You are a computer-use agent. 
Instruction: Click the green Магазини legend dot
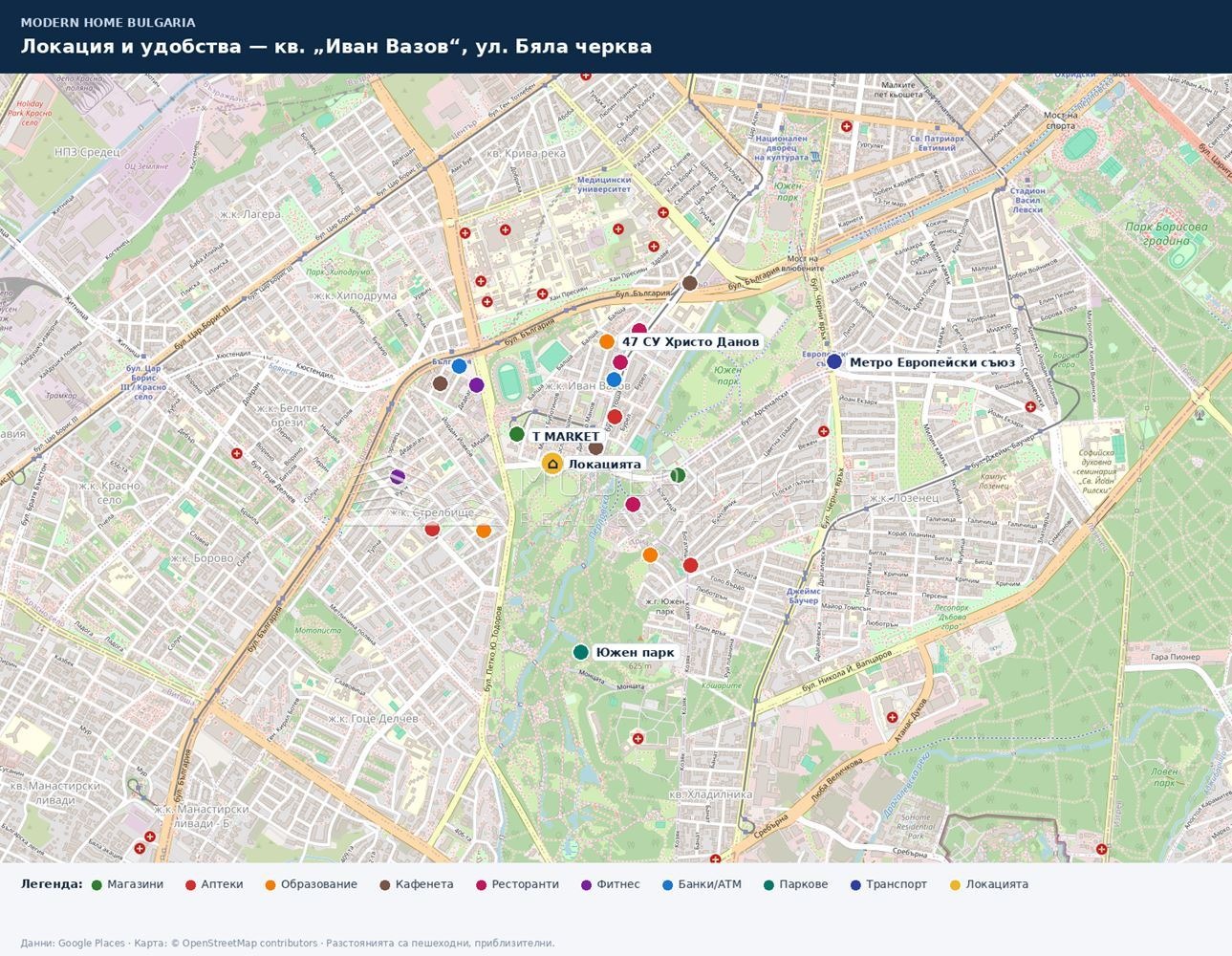point(97,884)
